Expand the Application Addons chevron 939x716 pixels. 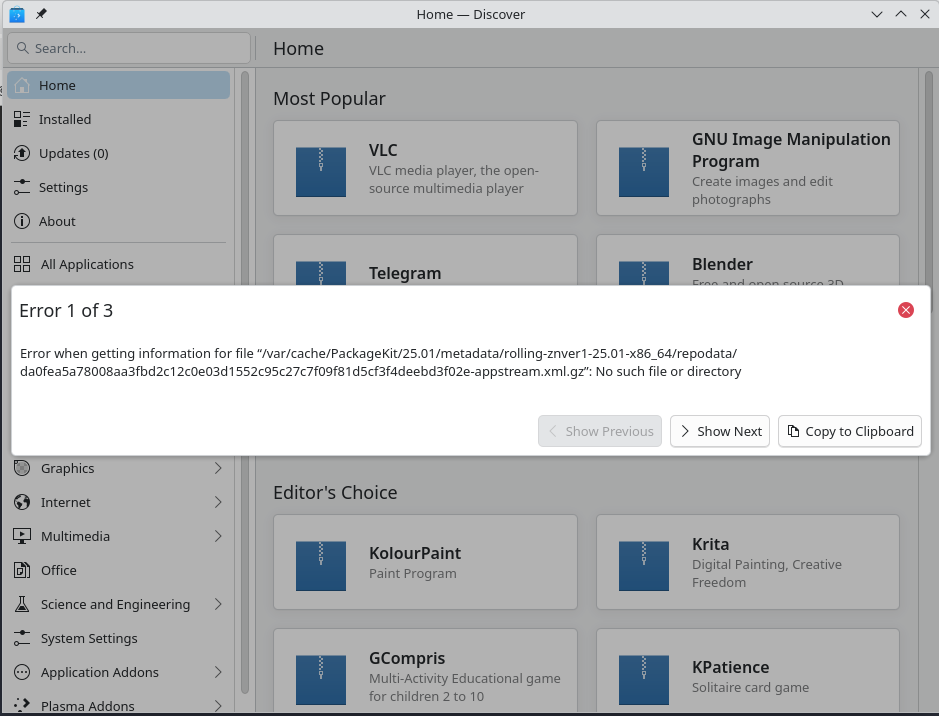point(218,672)
